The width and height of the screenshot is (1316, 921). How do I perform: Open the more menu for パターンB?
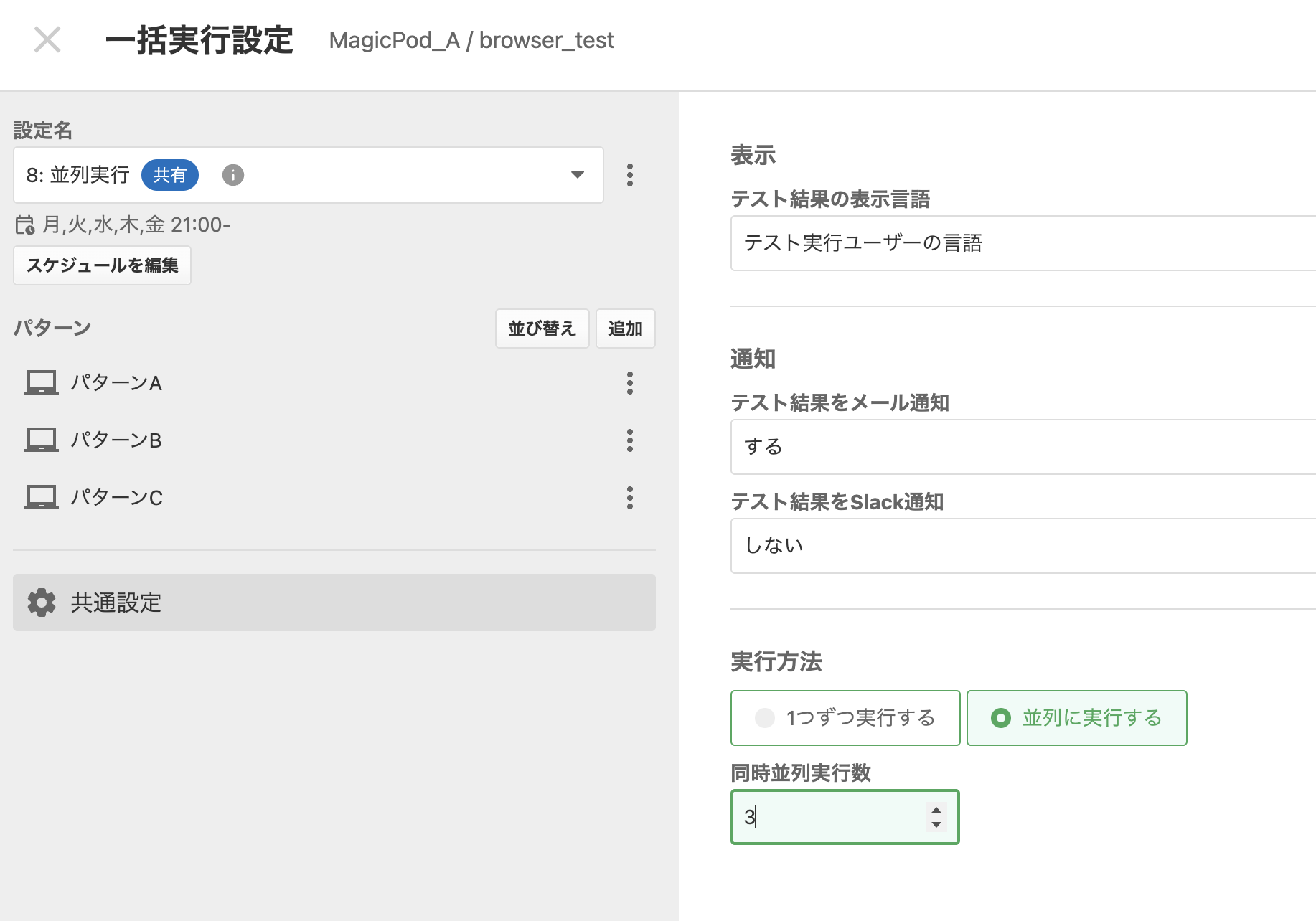(630, 440)
